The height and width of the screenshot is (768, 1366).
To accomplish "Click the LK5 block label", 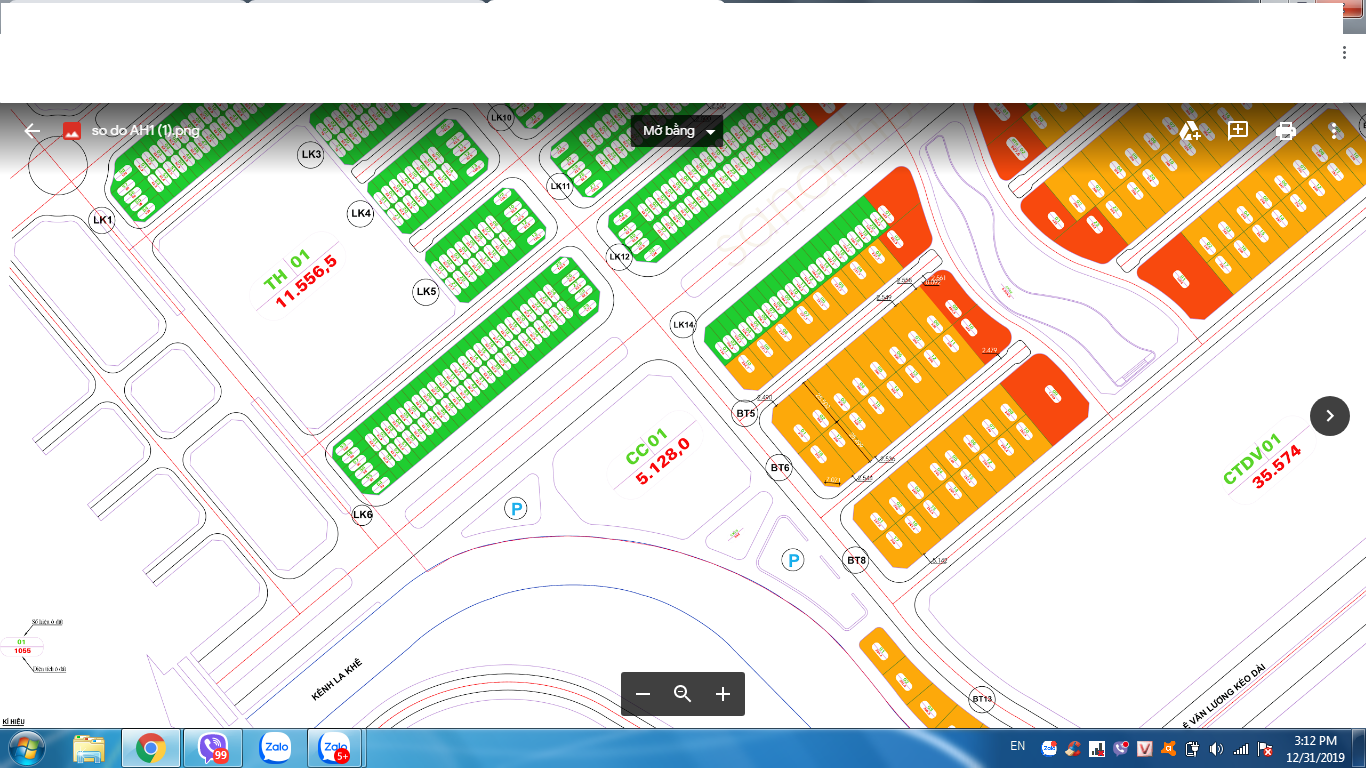I will 426,292.
